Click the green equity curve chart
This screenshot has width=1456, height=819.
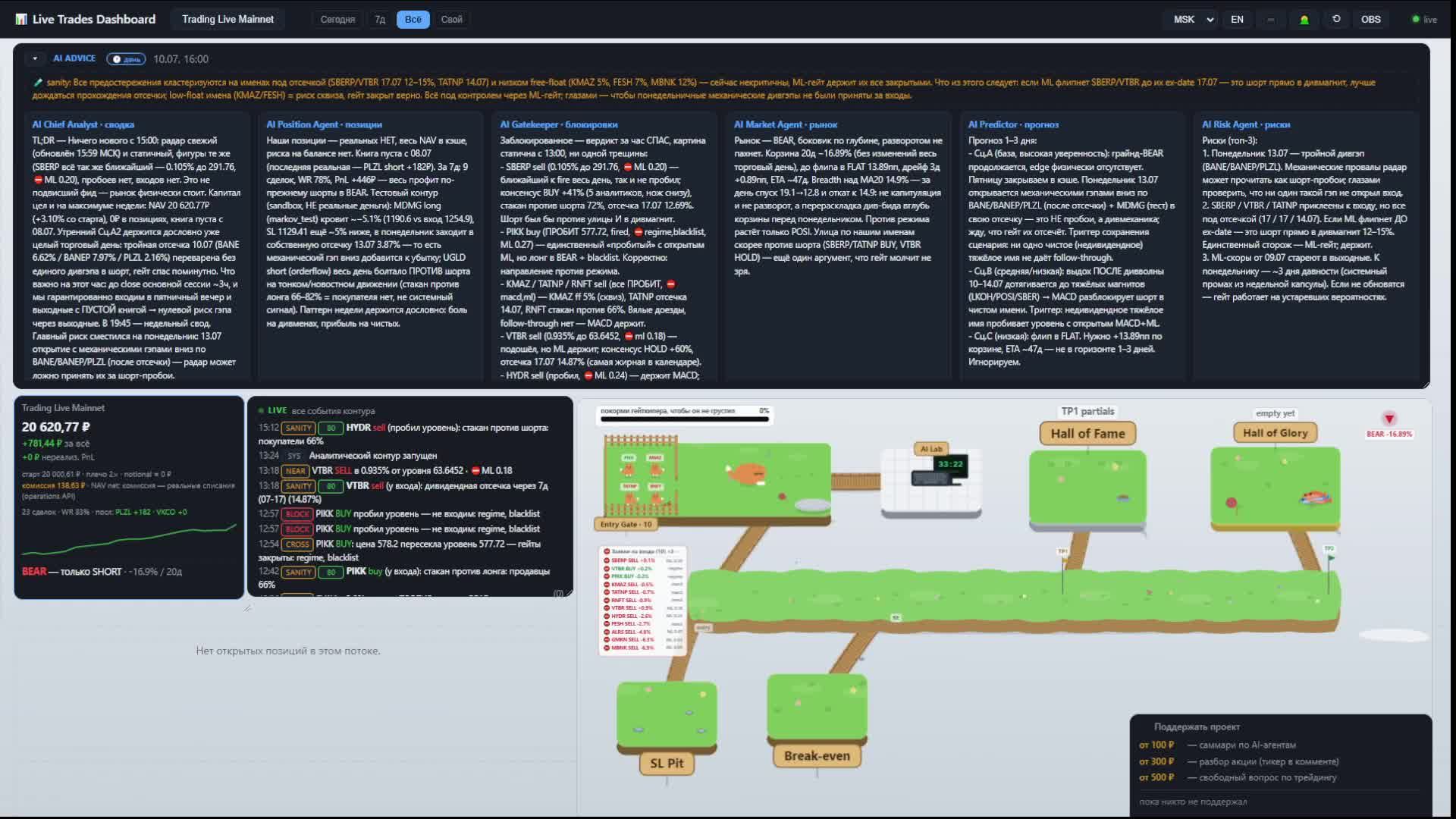pos(129,539)
